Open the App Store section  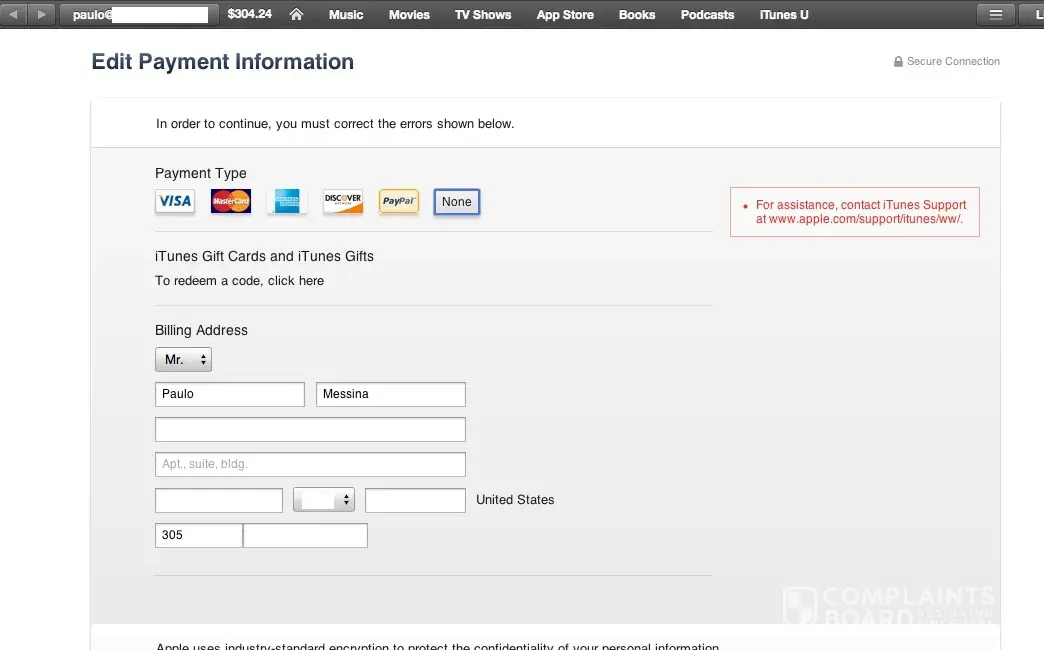[565, 15]
